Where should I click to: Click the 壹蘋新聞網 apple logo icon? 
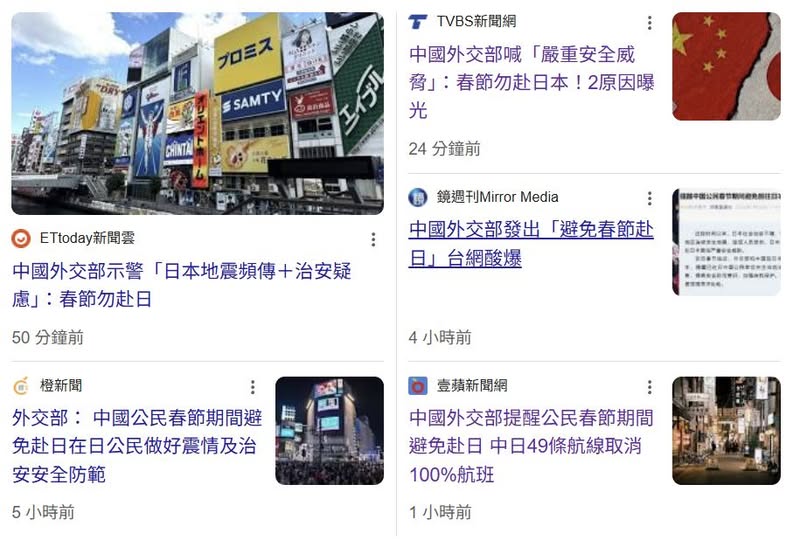tap(418, 386)
